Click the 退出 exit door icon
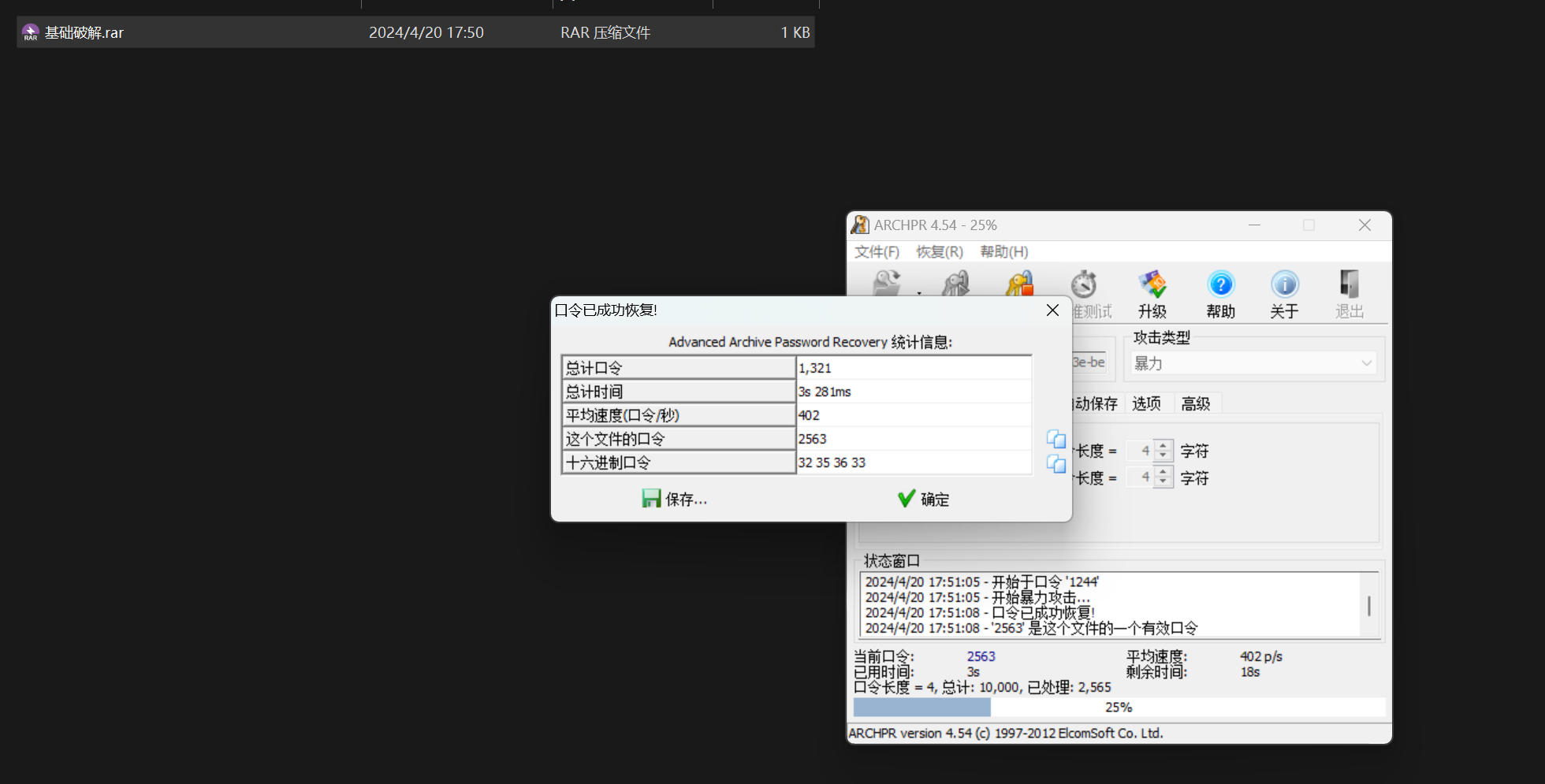The height and width of the screenshot is (784, 1545). pos(1350,284)
